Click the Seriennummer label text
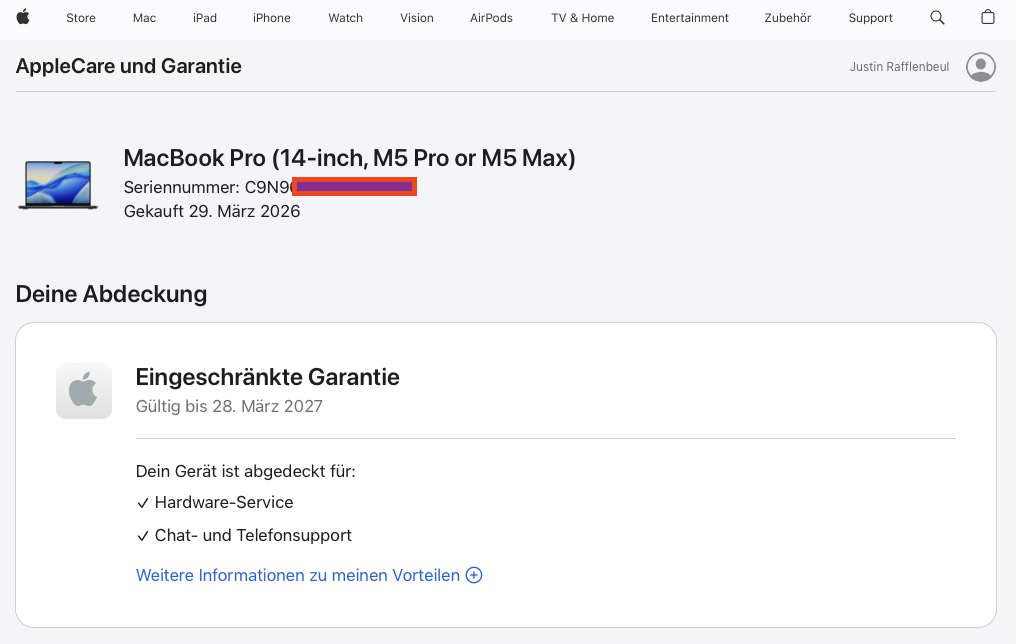 pos(181,187)
